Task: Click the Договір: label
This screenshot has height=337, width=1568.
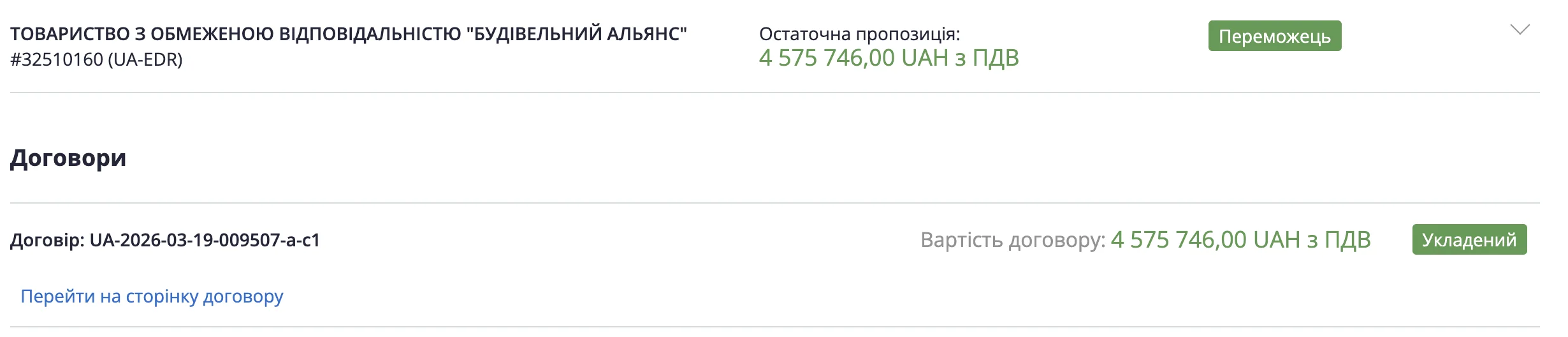Action: pos(47,240)
